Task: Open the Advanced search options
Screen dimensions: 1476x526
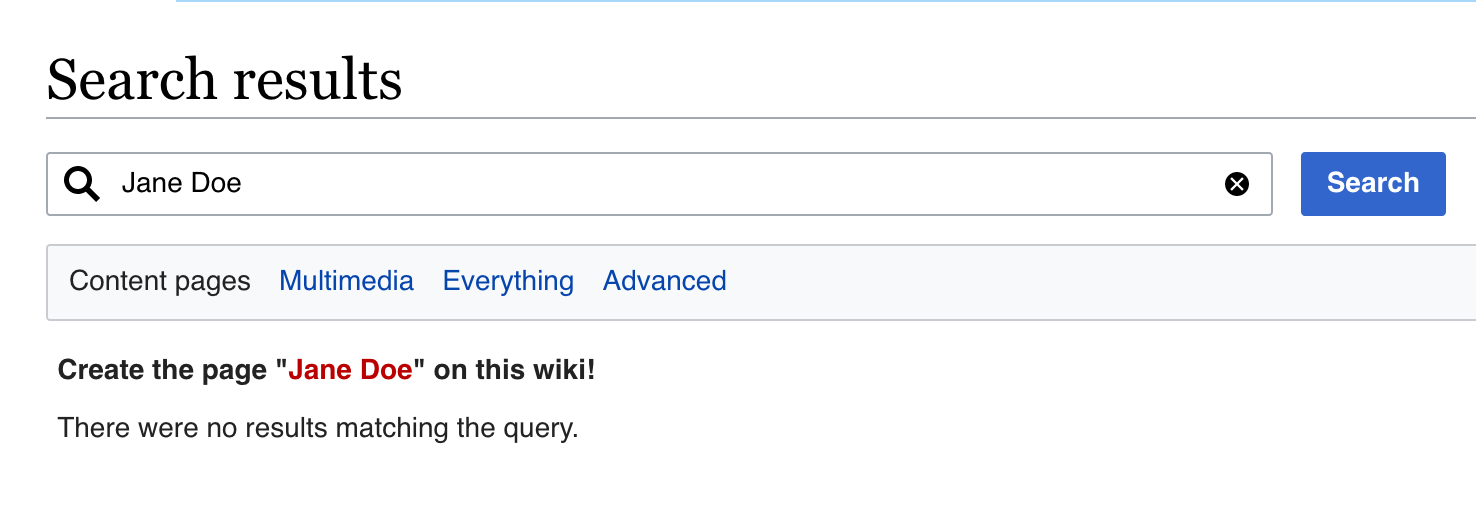Action: coord(664,282)
